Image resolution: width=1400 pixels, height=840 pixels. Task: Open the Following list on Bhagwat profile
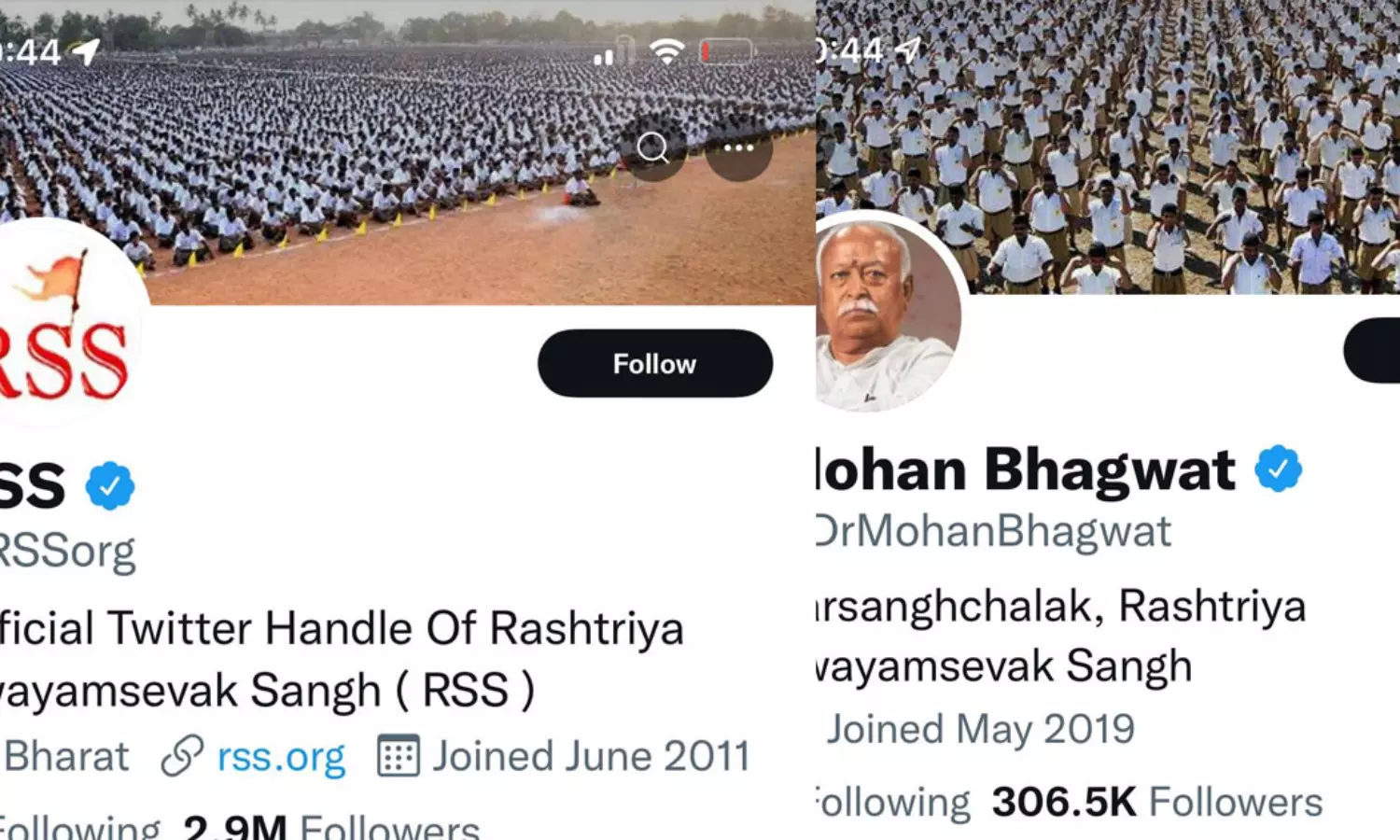893,803
